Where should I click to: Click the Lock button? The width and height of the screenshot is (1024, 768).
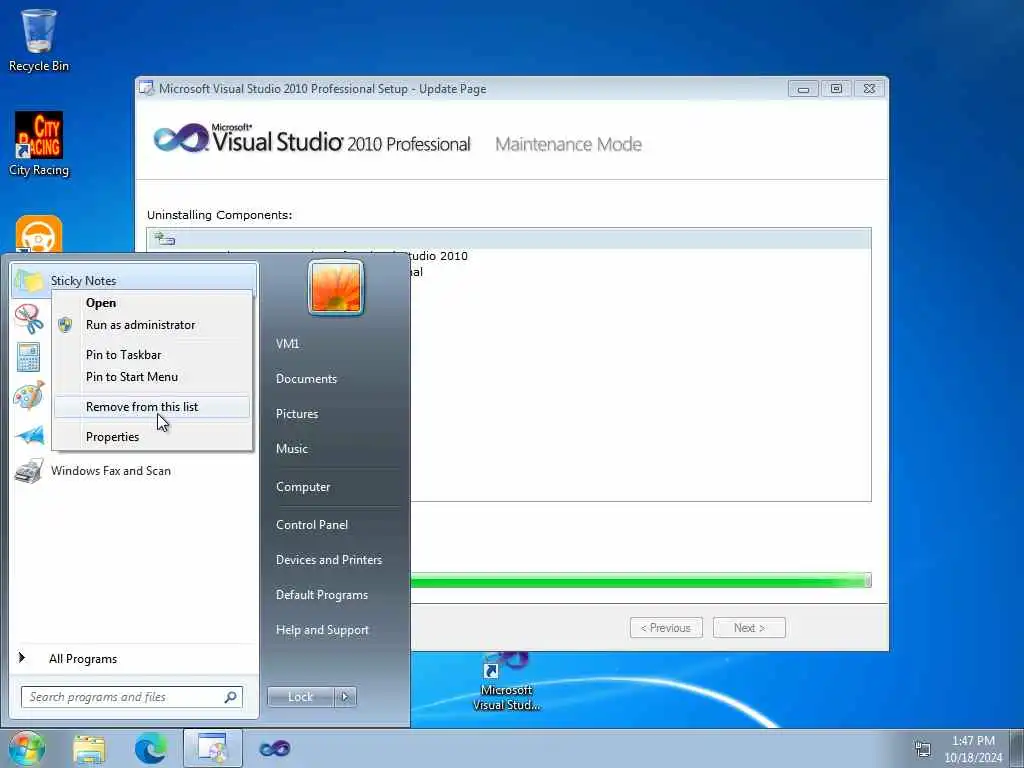tap(300, 697)
